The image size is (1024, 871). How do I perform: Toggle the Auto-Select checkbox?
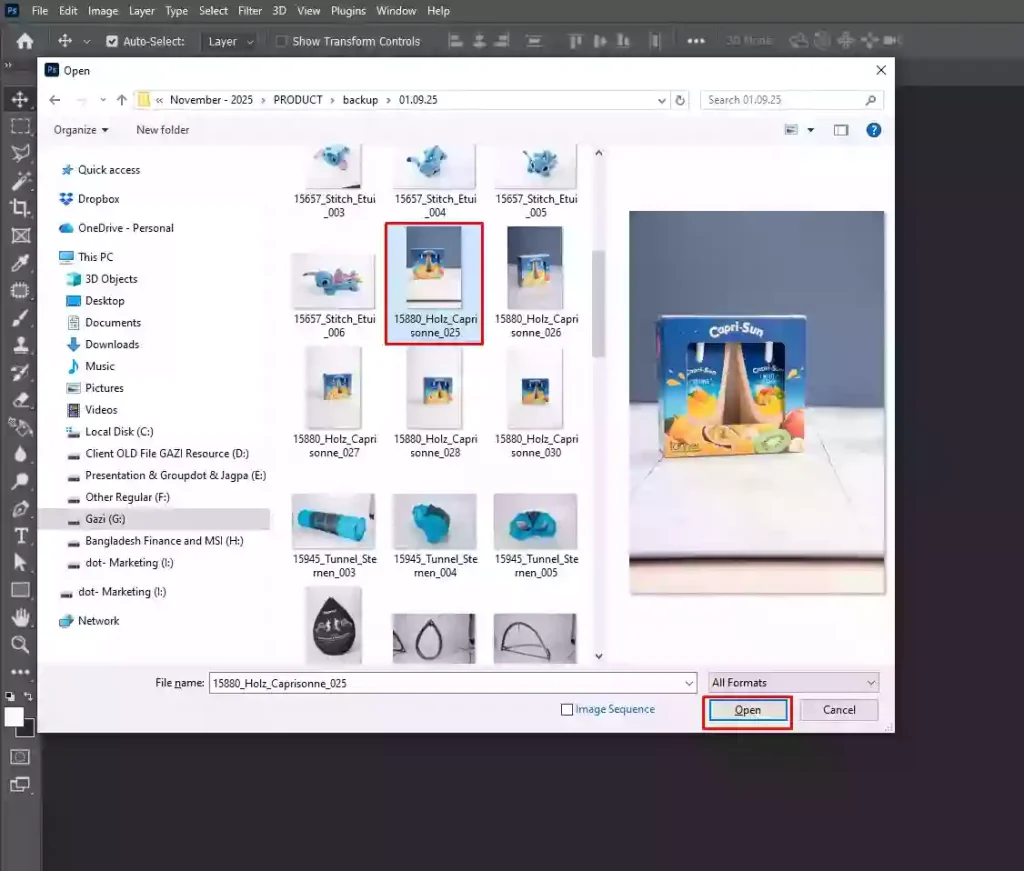112,41
